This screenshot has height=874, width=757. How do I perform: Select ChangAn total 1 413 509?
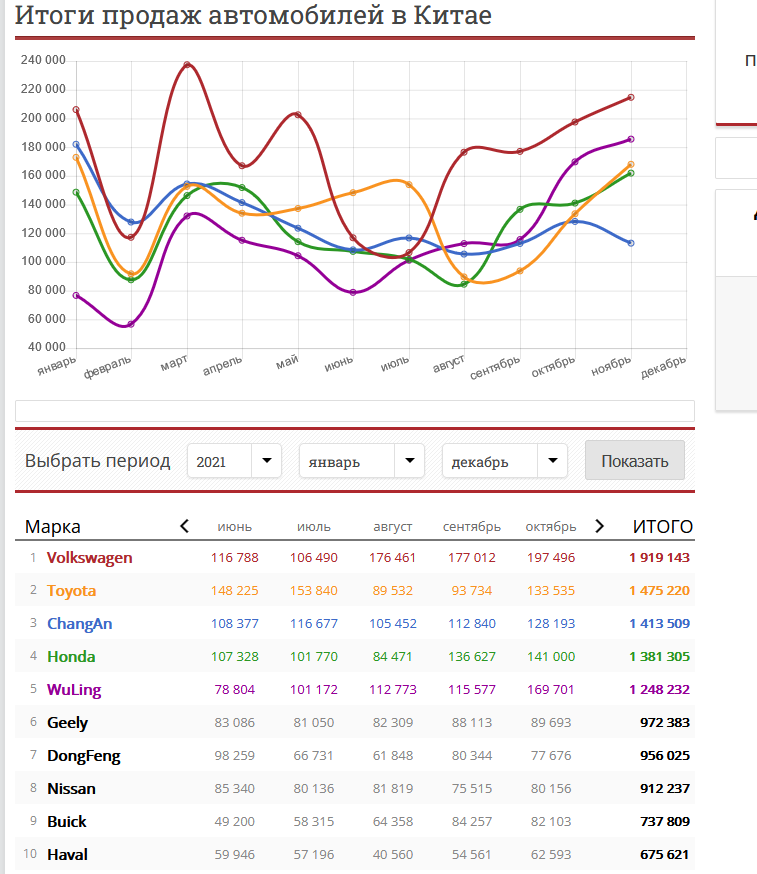(x=659, y=623)
